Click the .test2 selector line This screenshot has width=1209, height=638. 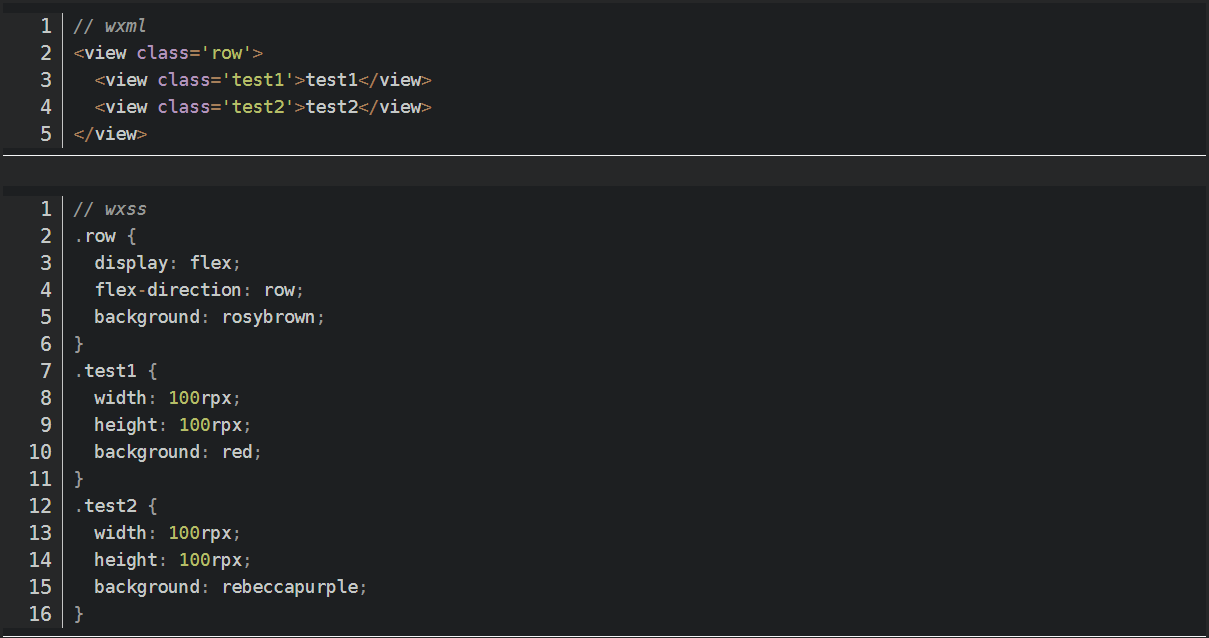click(105, 506)
